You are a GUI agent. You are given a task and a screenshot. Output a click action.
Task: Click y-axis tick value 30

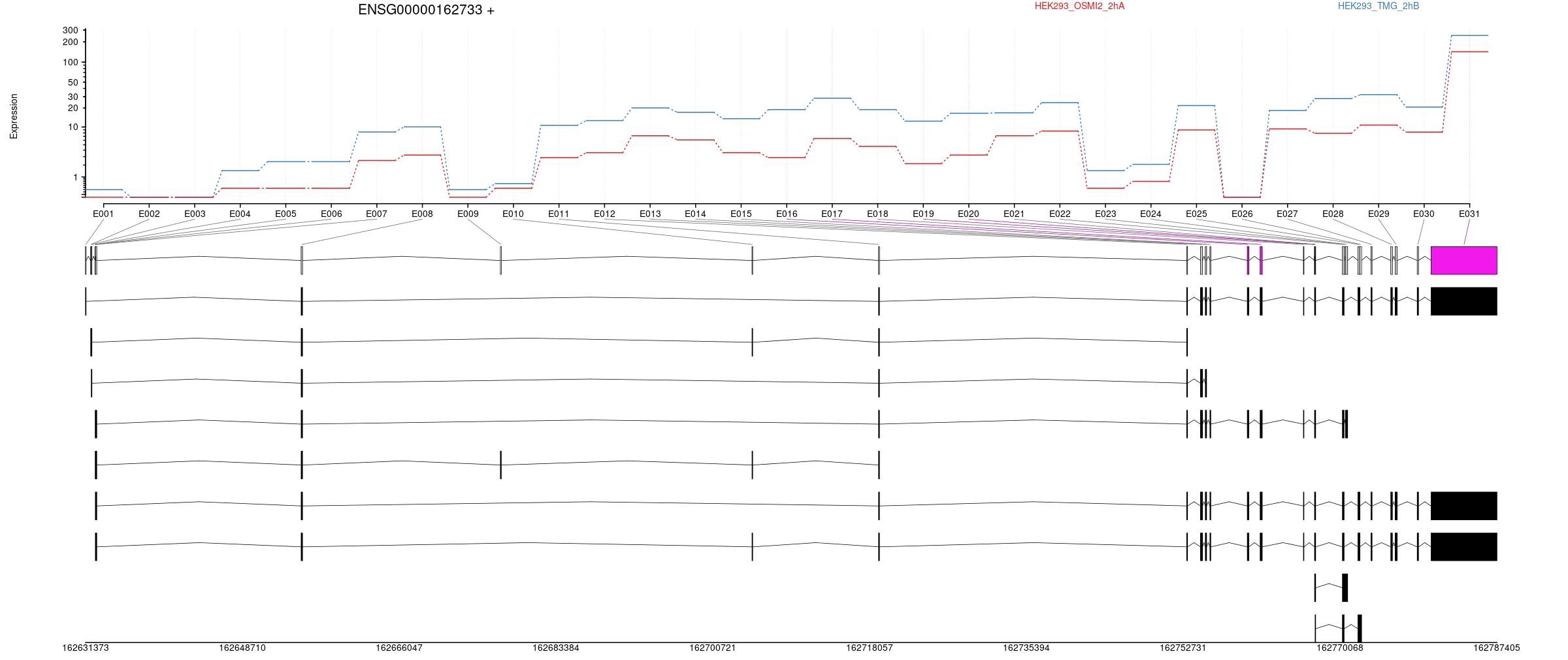pos(73,97)
